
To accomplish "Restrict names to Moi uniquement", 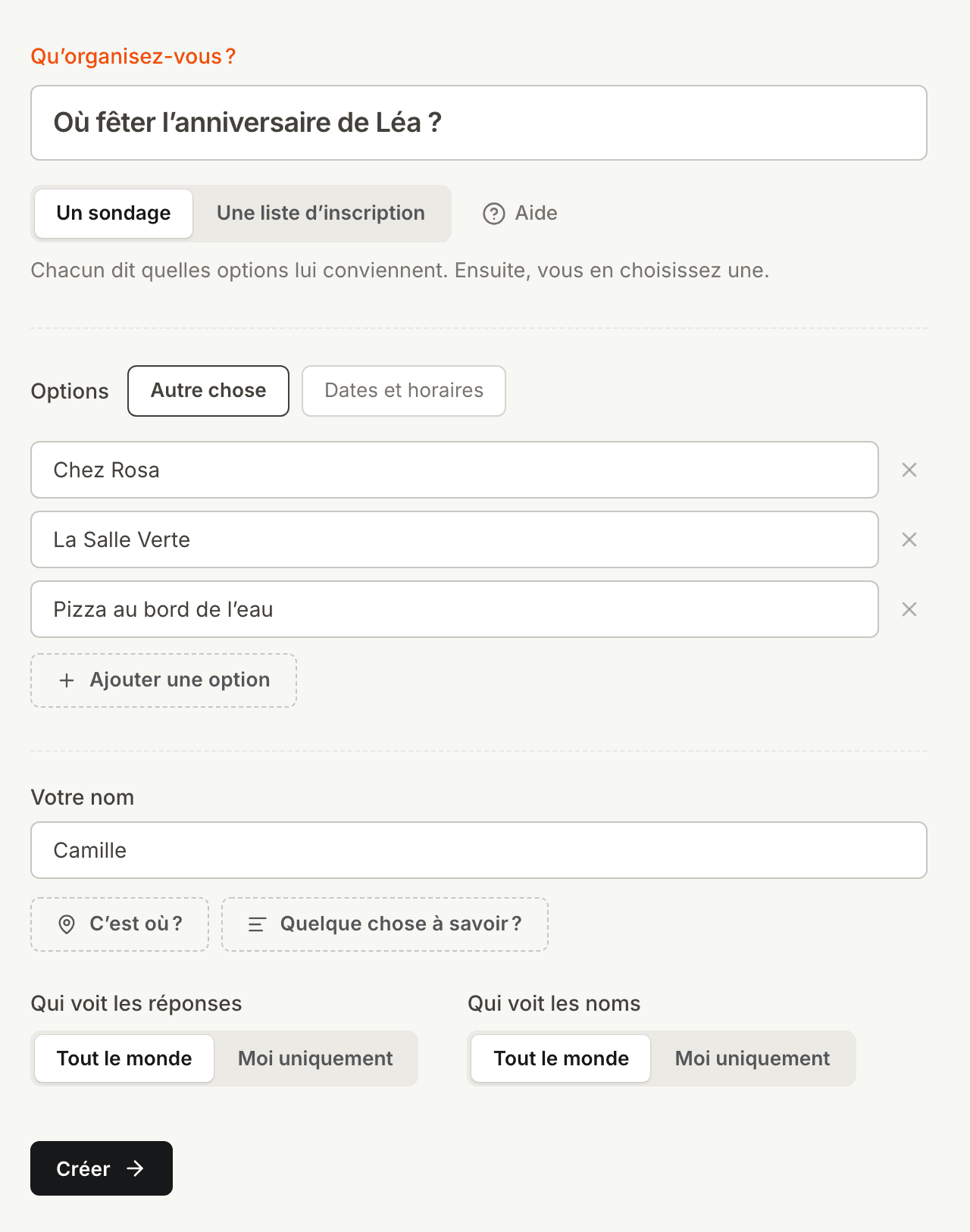I will coord(753,1058).
